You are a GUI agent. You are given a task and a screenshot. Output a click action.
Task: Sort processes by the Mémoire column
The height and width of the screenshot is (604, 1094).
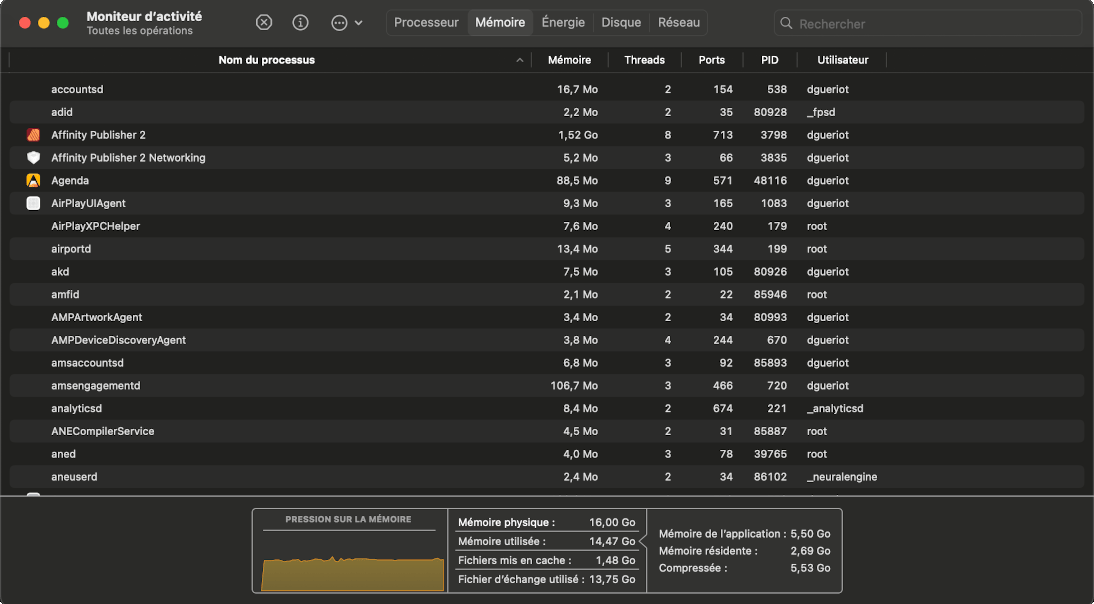click(x=569, y=60)
